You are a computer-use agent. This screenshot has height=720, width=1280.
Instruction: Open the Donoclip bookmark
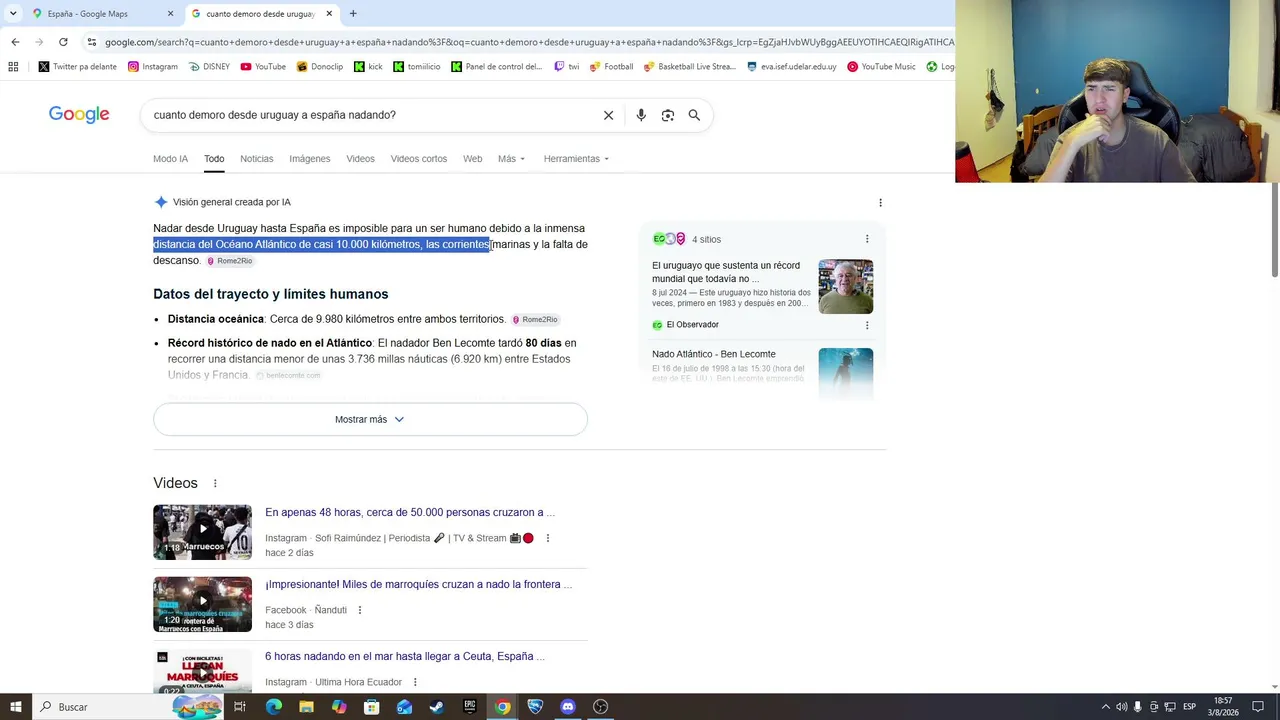[x=320, y=67]
